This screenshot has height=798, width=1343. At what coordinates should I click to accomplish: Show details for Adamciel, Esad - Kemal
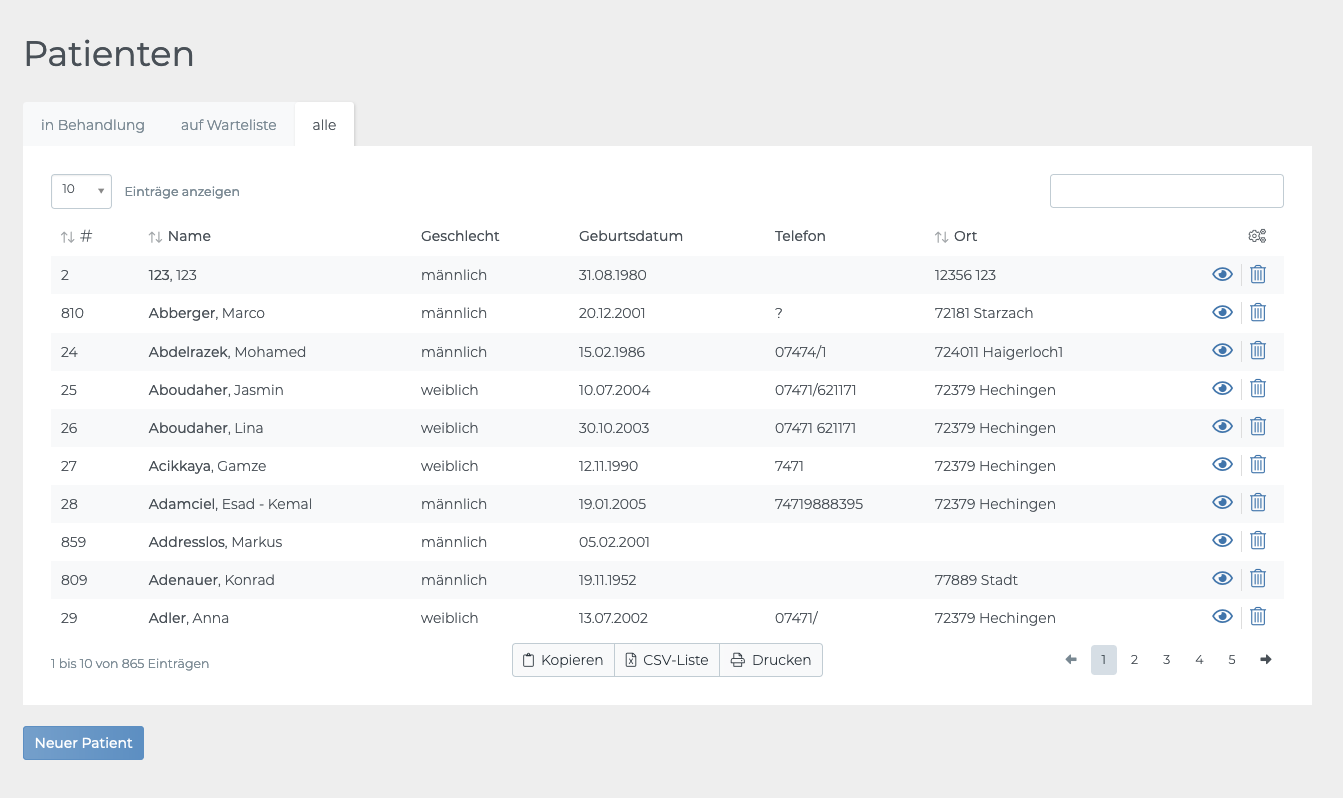[x=1221, y=503]
